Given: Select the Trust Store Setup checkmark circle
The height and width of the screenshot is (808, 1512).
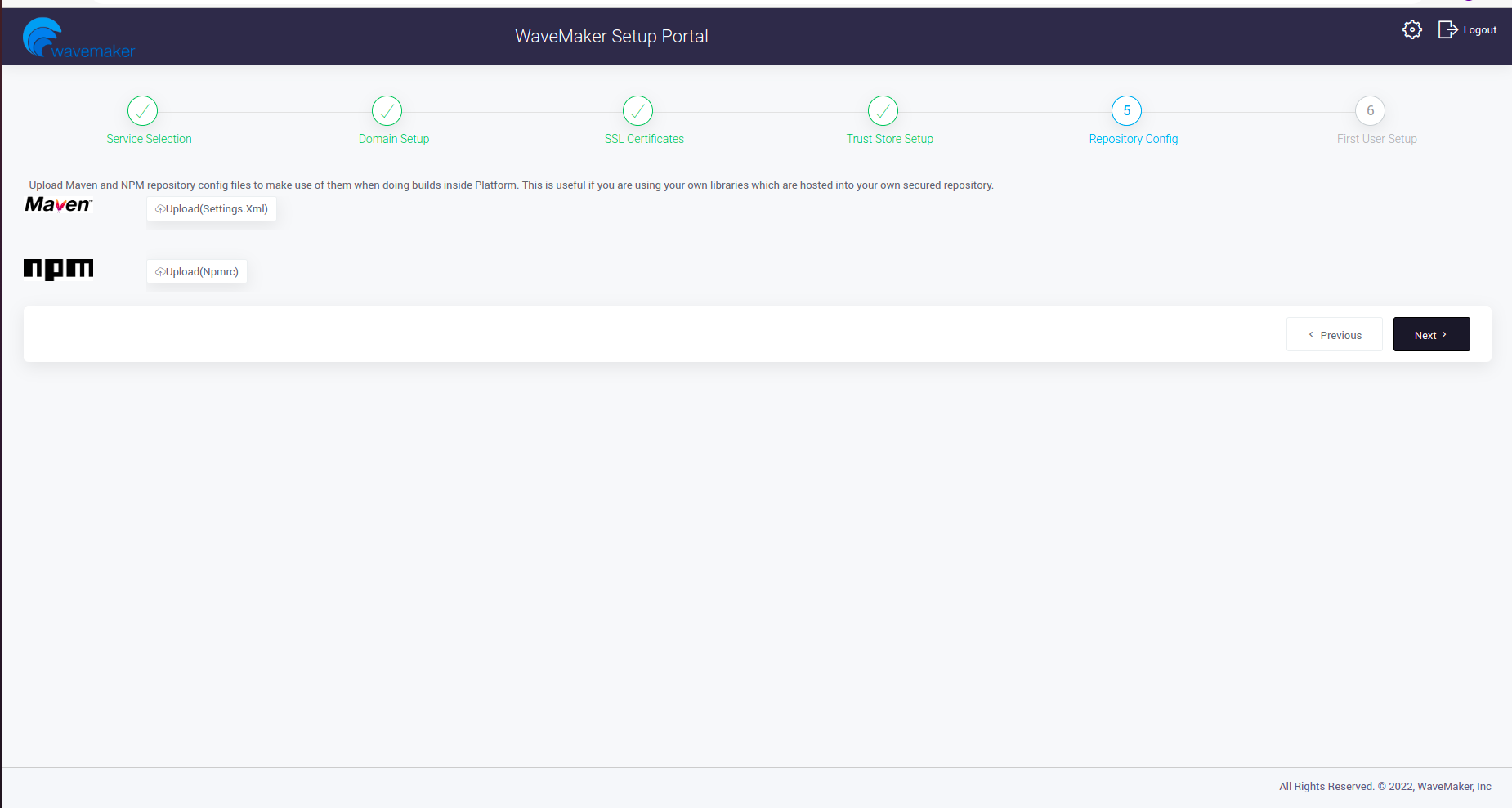Looking at the screenshot, I should [x=883, y=110].
